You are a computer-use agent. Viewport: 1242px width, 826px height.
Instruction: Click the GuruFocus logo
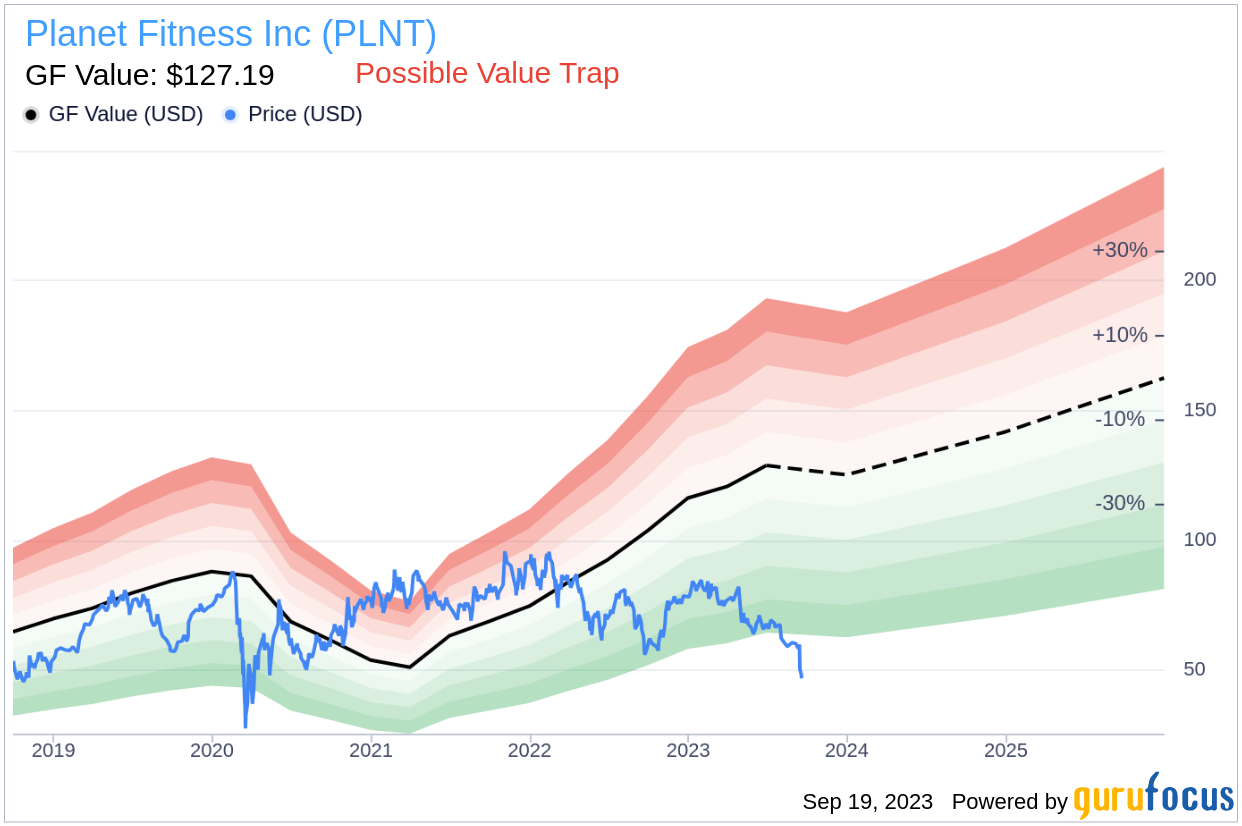point(1154,797)
